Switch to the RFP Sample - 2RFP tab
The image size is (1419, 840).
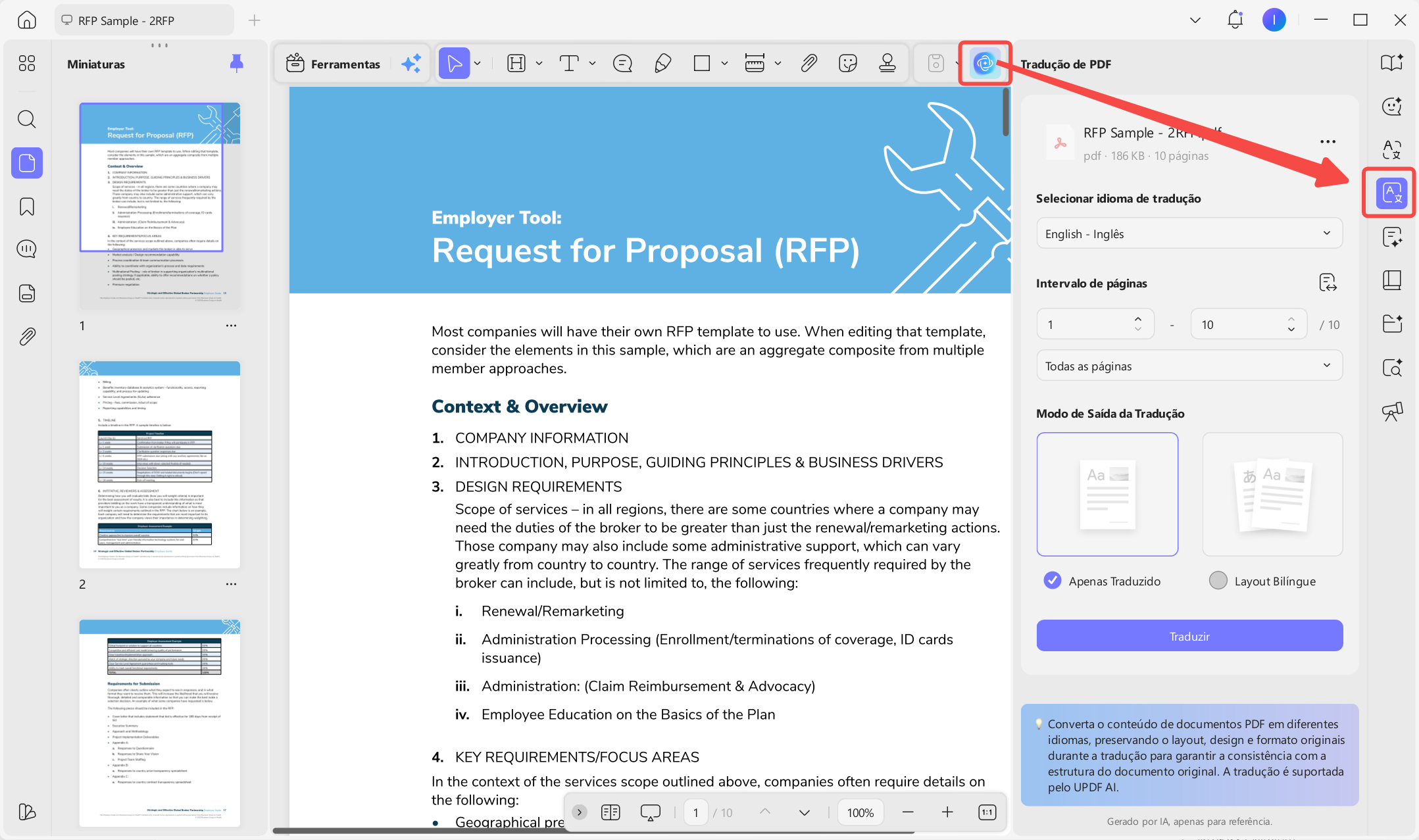(145, 20)
